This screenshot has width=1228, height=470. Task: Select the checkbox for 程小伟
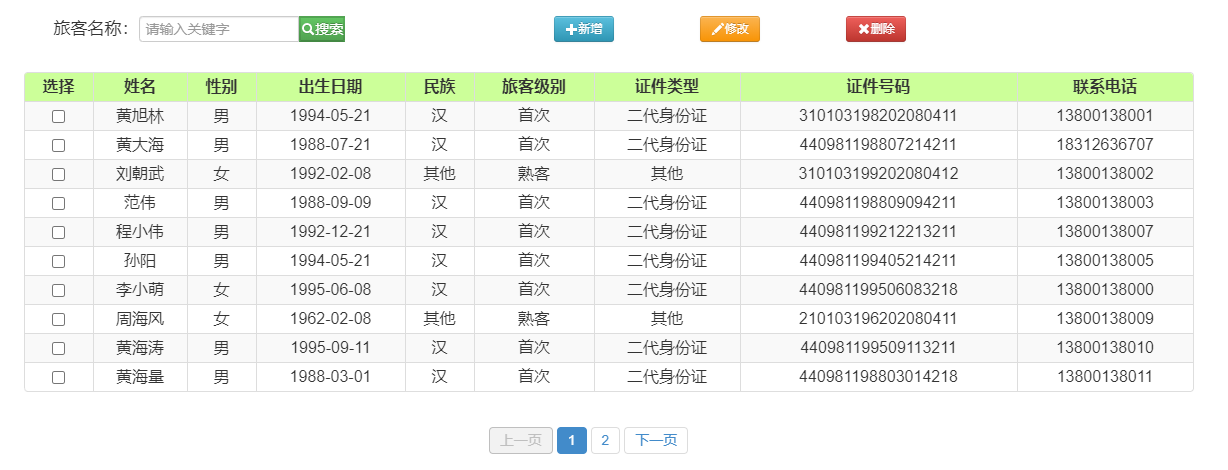[x=59, y=232]
